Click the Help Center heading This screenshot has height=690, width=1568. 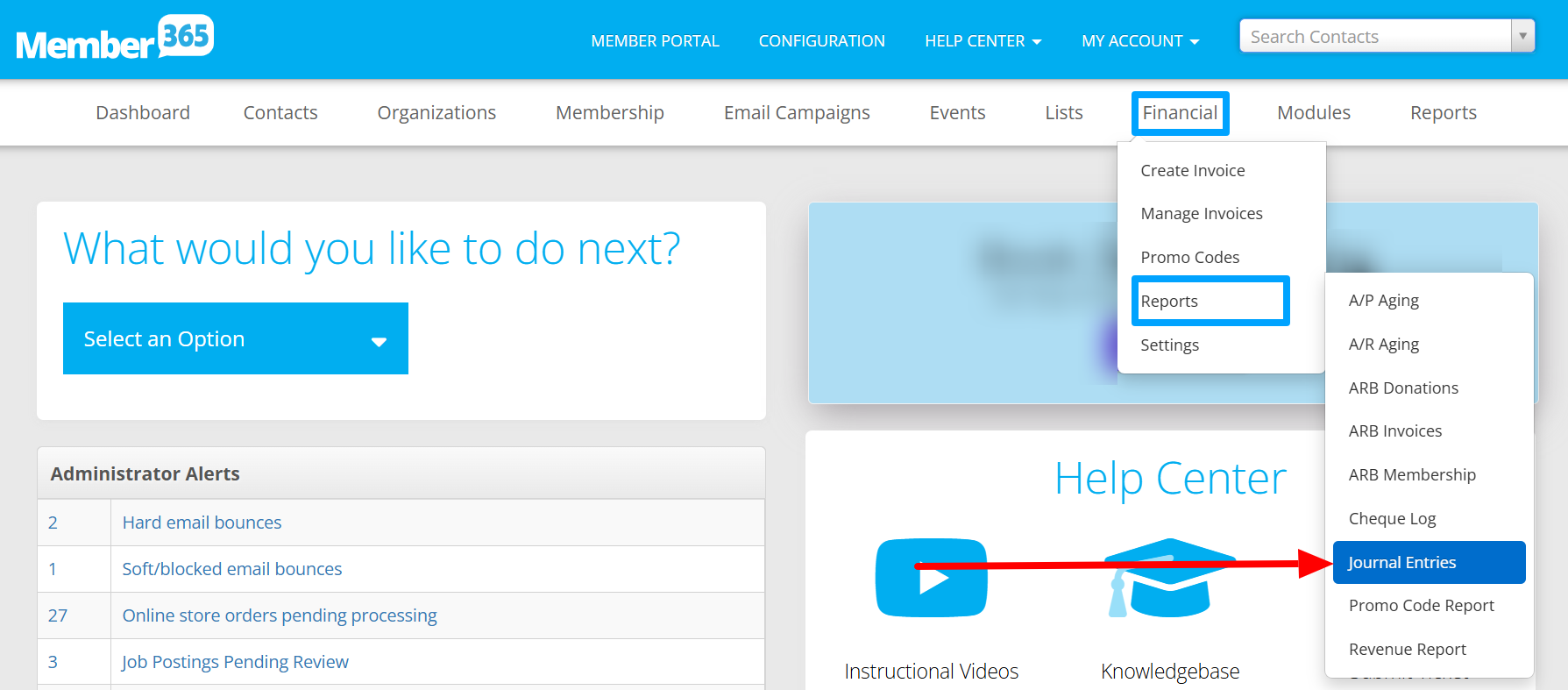pyautogui.click(x=1170, y=479)
